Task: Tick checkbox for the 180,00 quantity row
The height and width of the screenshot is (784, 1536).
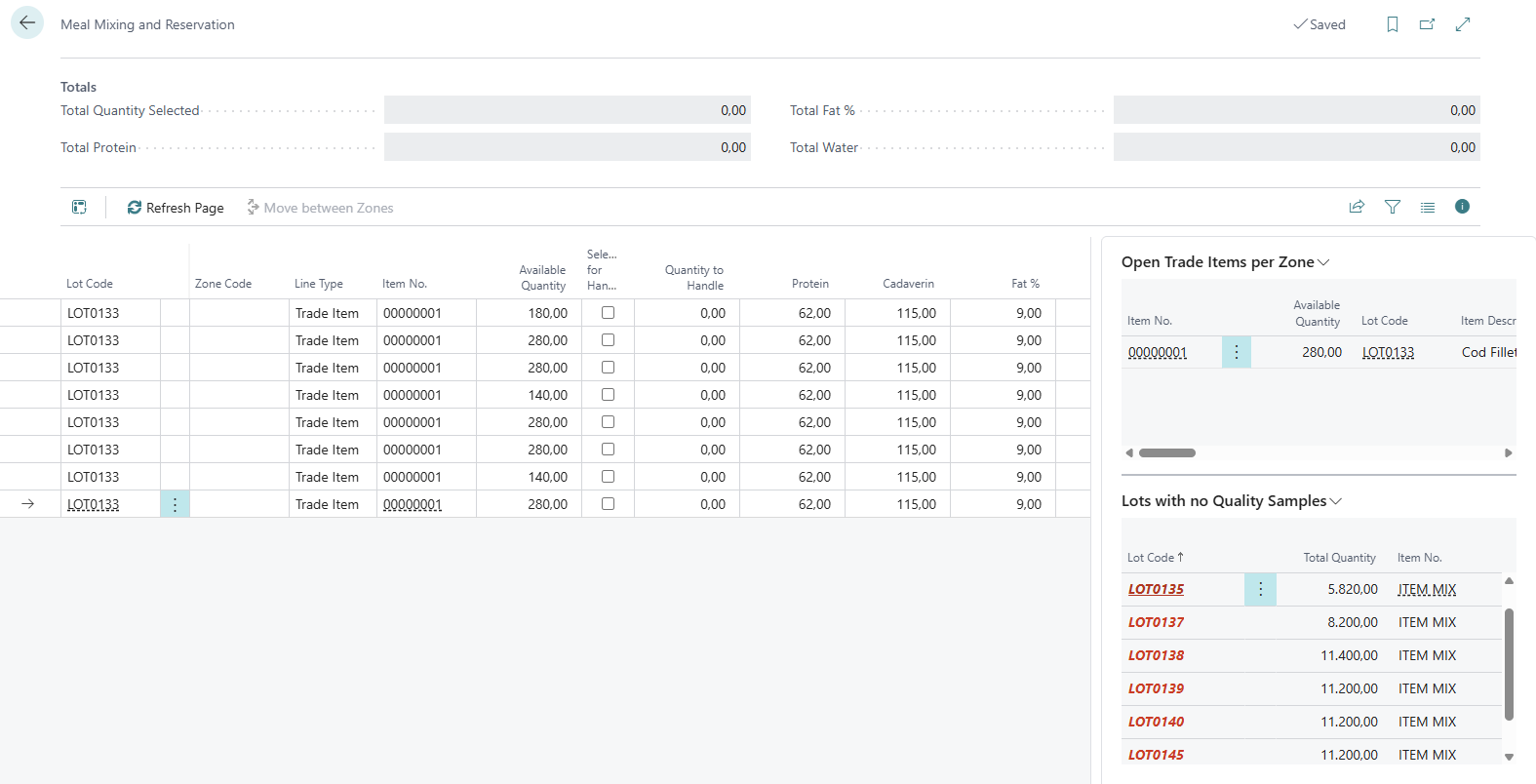Action: tap(608, 313)
